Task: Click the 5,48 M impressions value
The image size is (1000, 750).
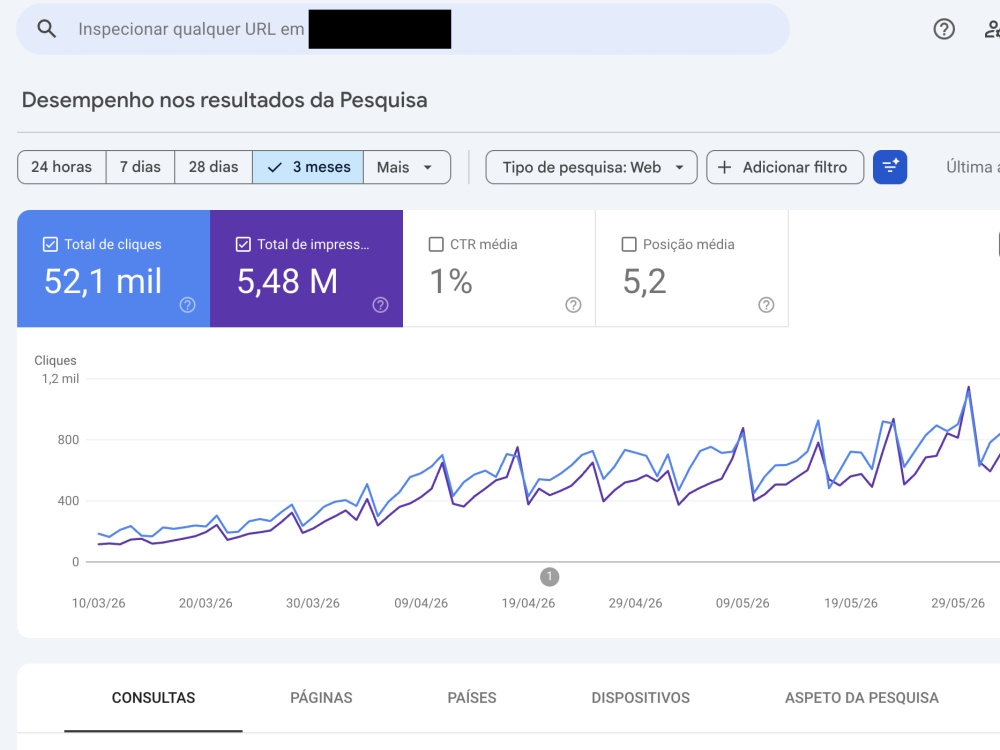Action: tap(287, 281)
